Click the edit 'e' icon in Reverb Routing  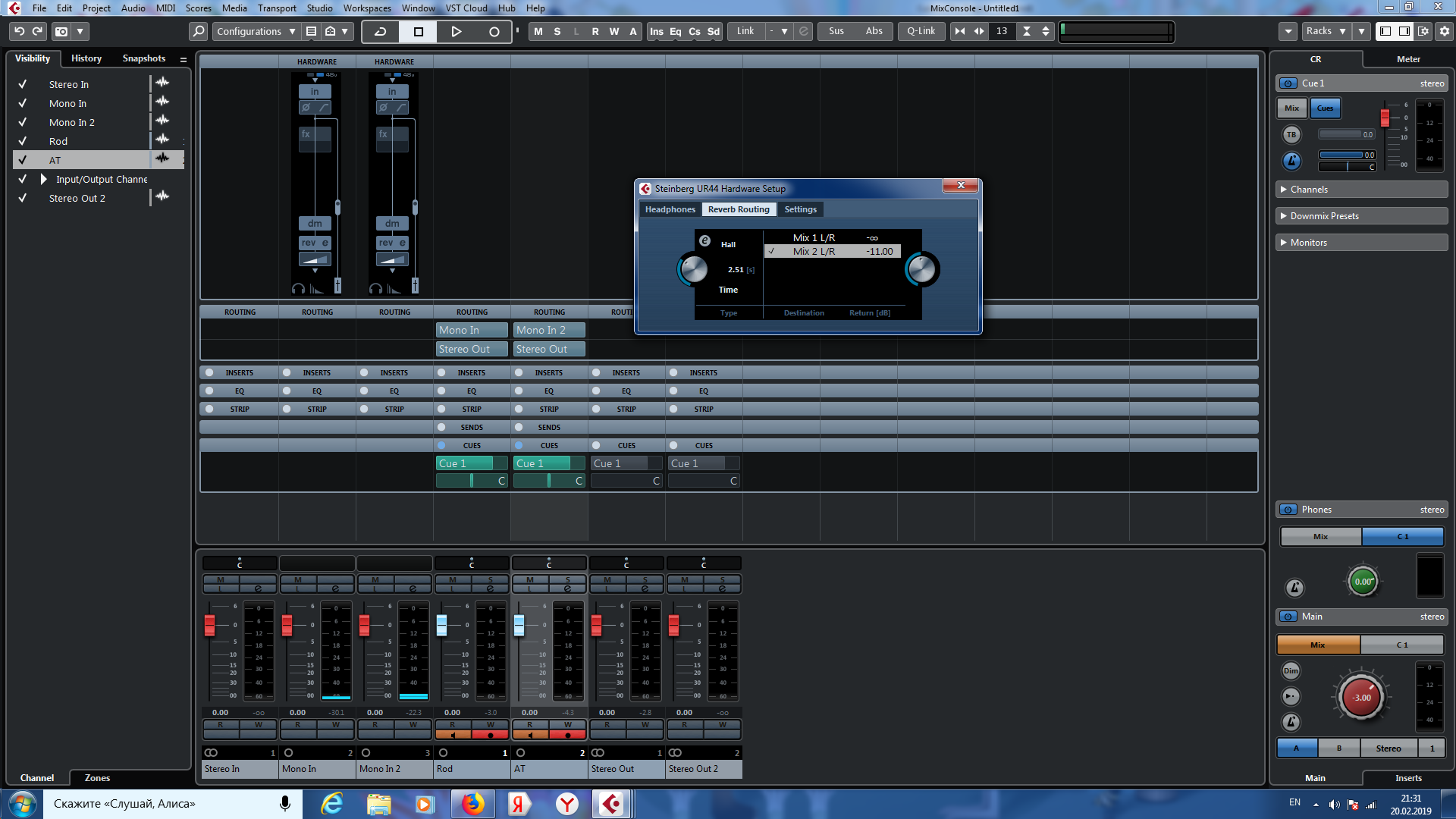tap(704, 241)
